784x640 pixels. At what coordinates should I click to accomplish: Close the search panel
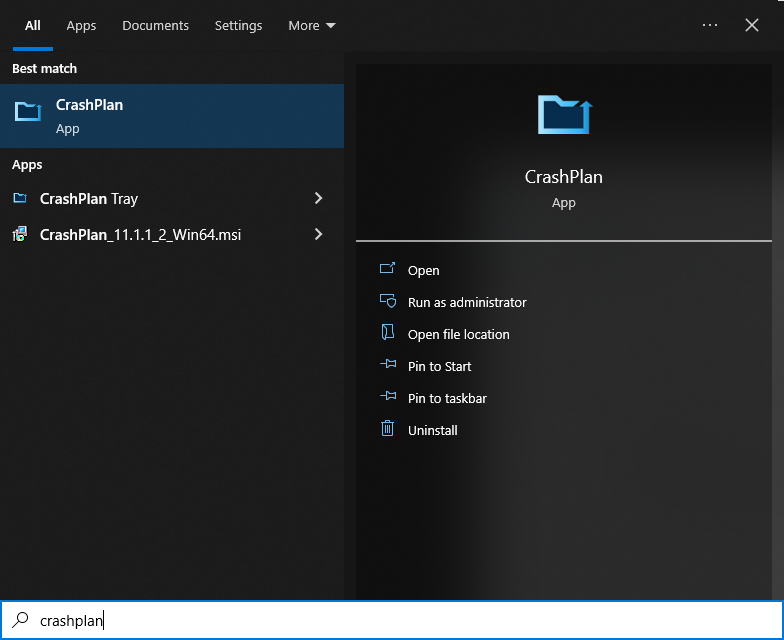pyautogui.click(x=752, y=25)
